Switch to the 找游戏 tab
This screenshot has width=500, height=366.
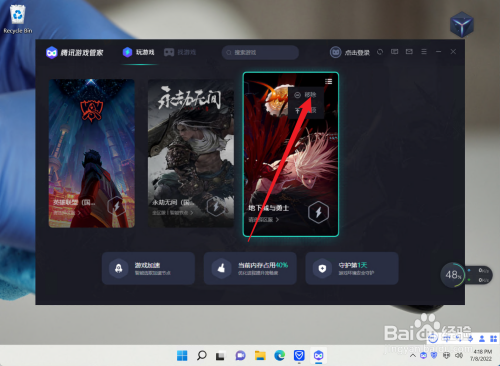tap(180, 52)
